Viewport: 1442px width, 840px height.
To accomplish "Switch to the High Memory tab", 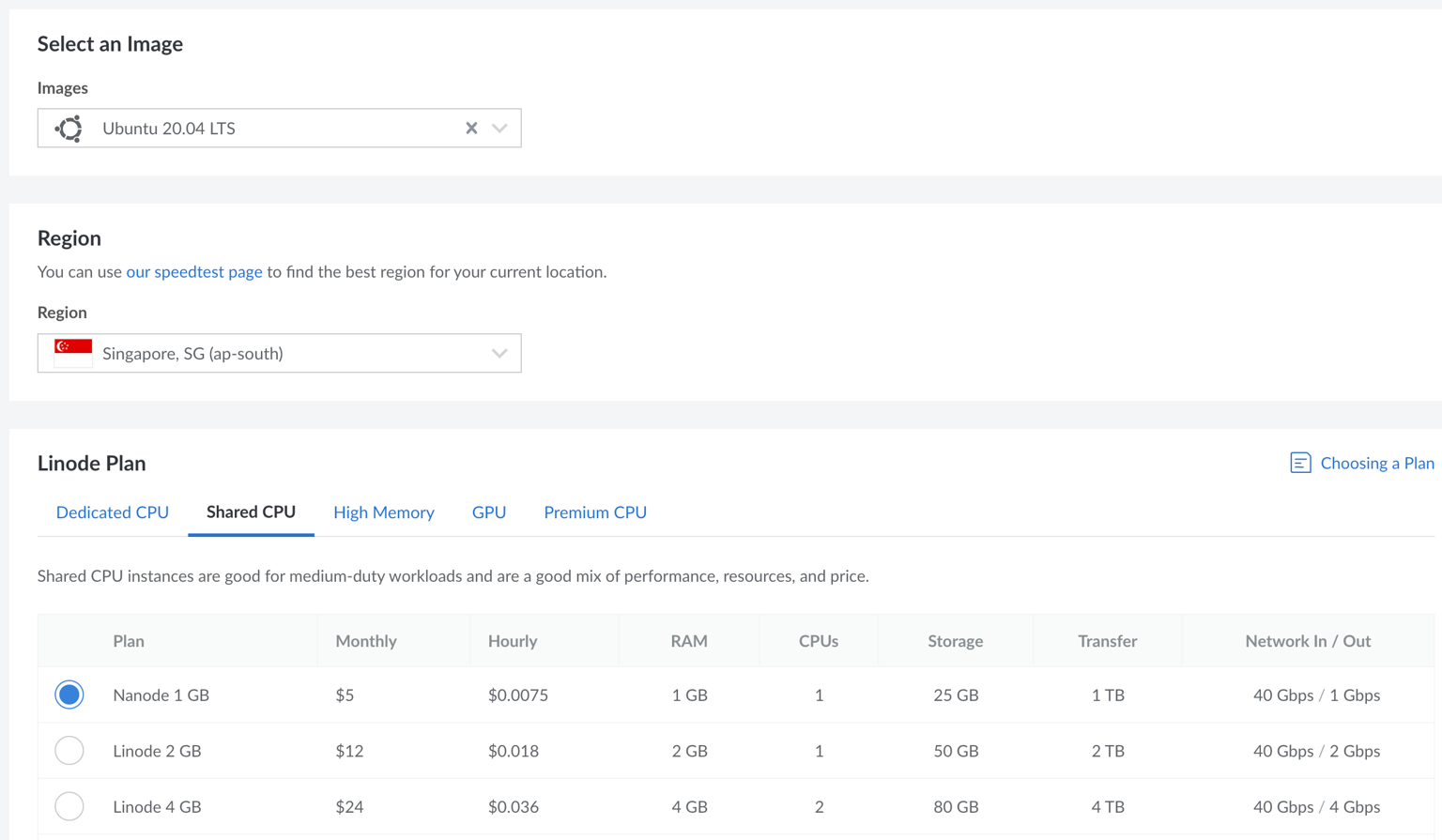I will (x=384, y=512).
